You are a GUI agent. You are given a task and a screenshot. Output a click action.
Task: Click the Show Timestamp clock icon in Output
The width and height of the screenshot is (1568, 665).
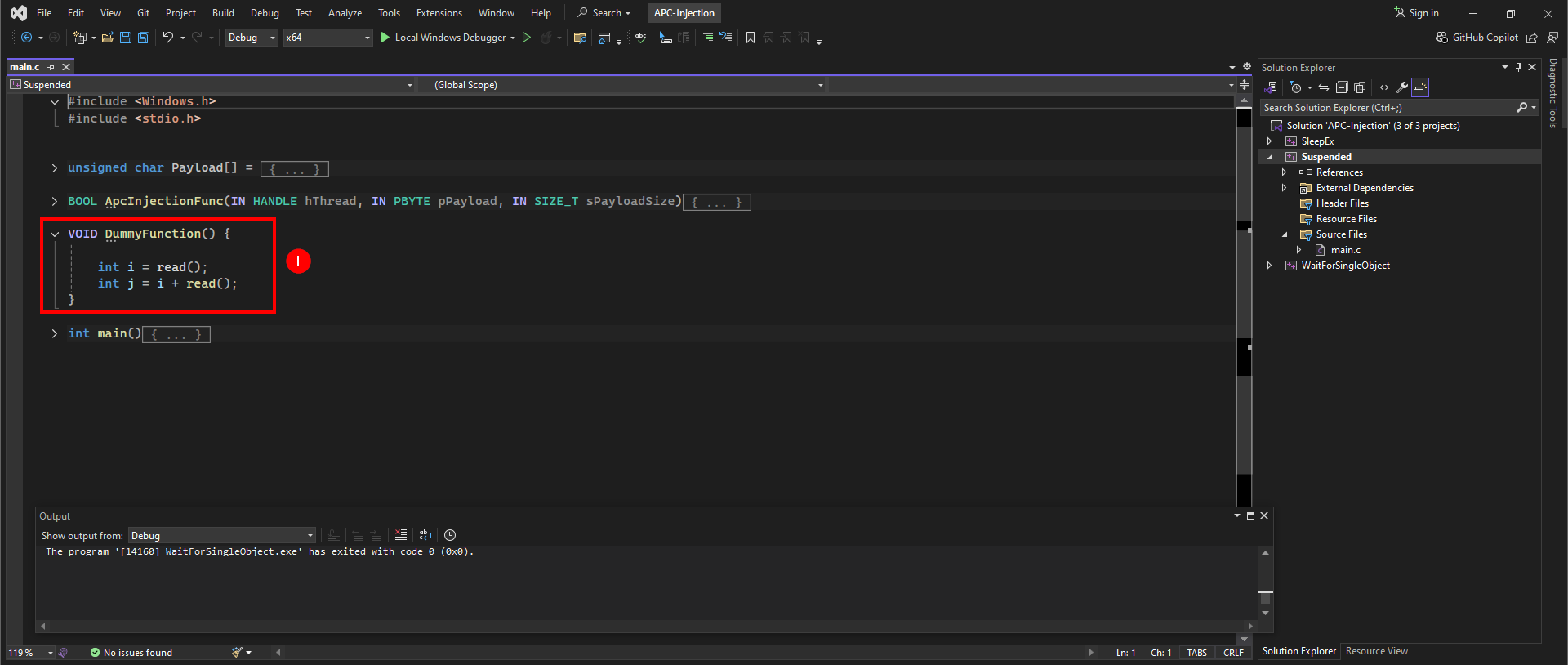450,535
